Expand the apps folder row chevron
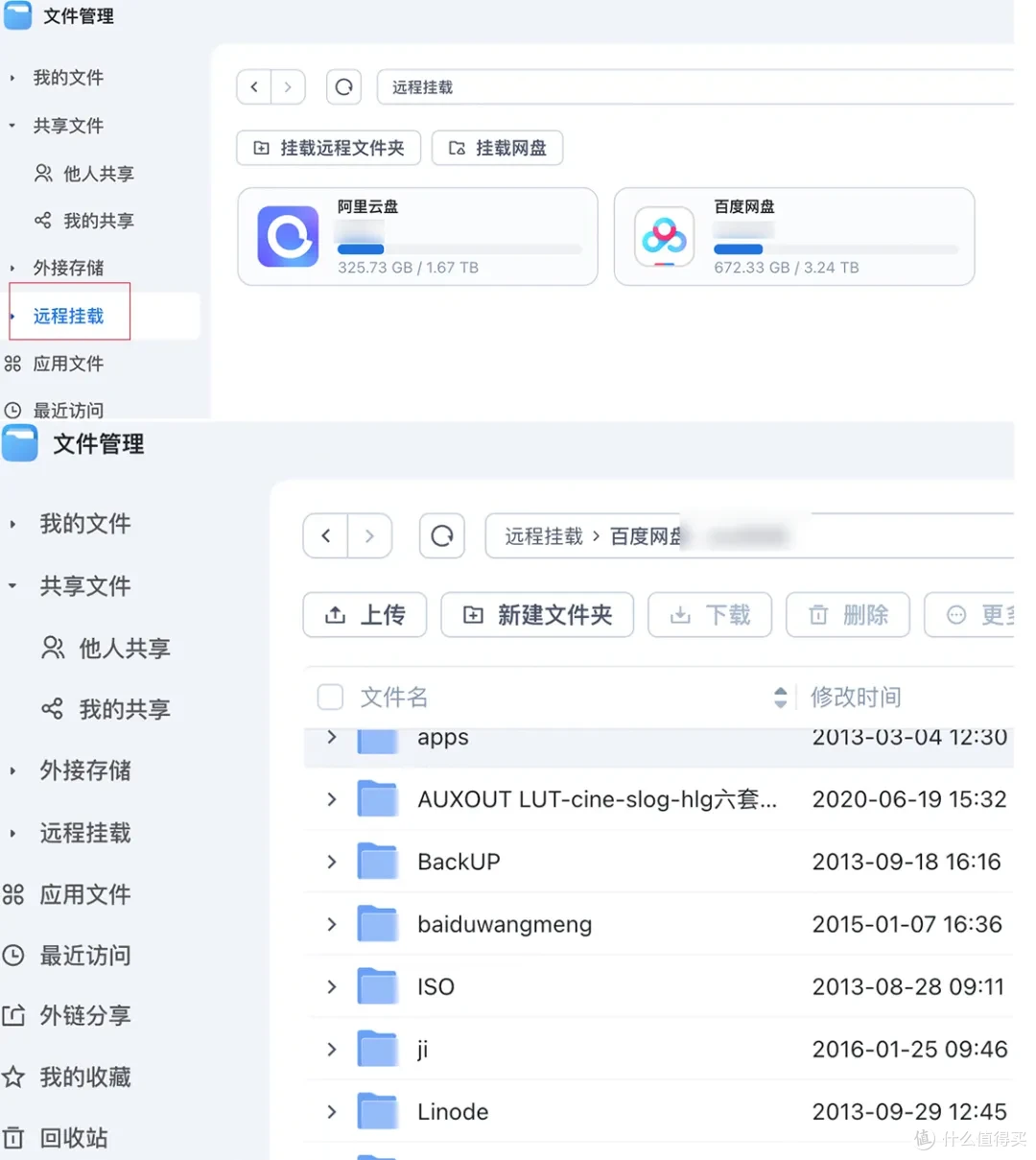 332,737
